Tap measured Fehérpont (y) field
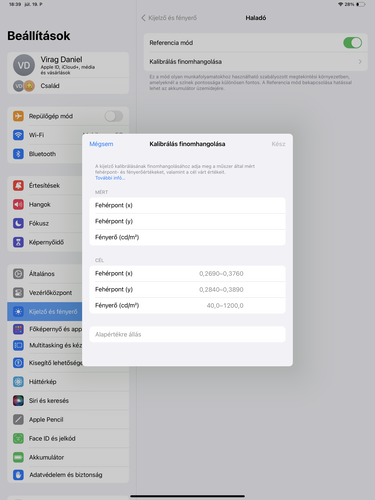 point(187,221)
